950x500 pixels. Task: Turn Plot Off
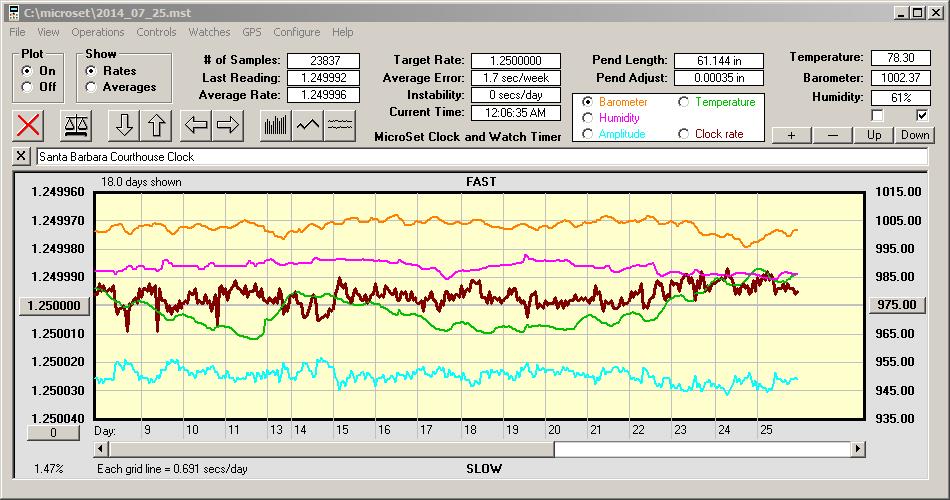click(x=27, y=87)
